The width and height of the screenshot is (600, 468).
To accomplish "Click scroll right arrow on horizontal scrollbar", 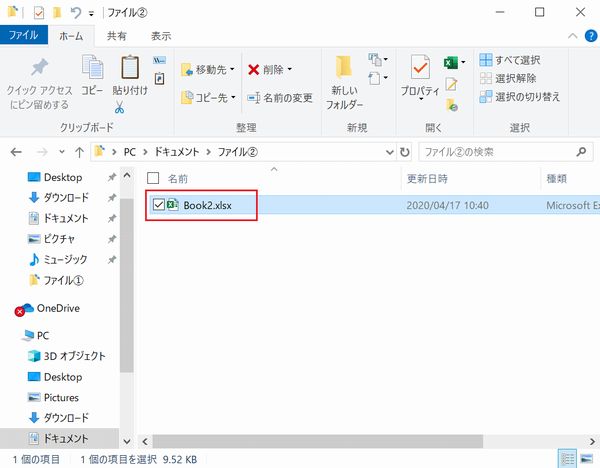I will pos(592,442).
